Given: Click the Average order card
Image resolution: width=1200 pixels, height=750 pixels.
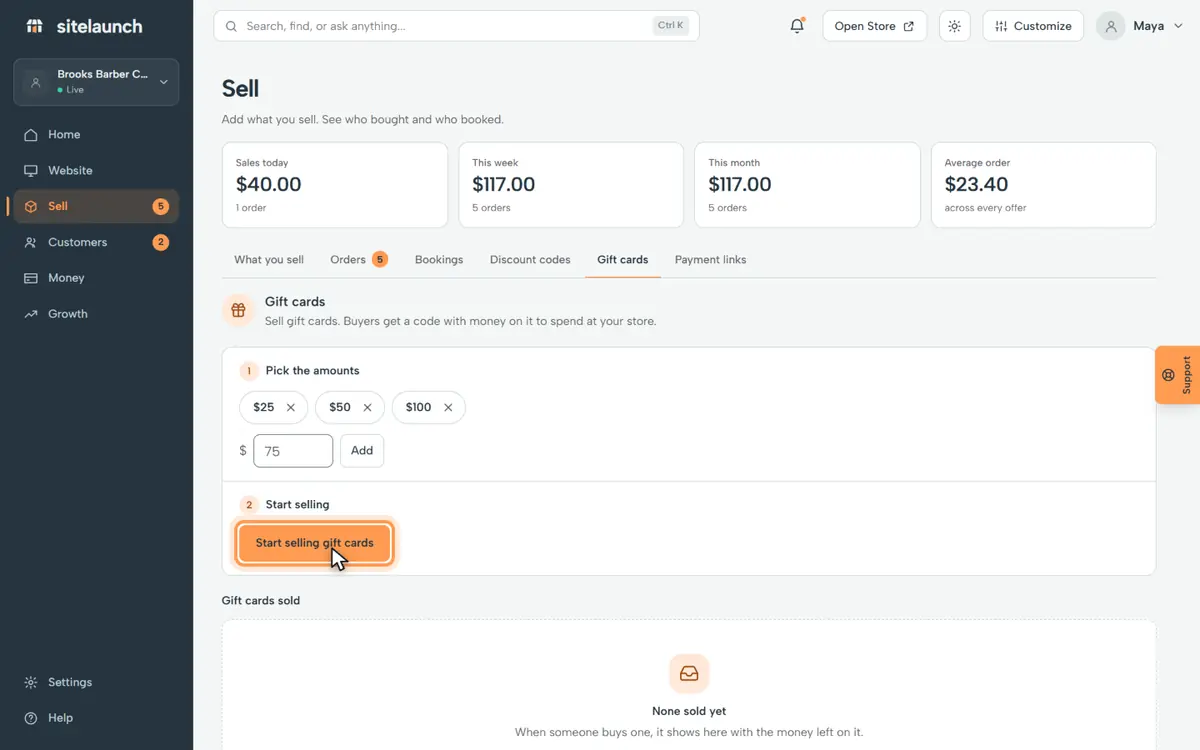Looking at the screenshot, I should [x=1043, y=185].
